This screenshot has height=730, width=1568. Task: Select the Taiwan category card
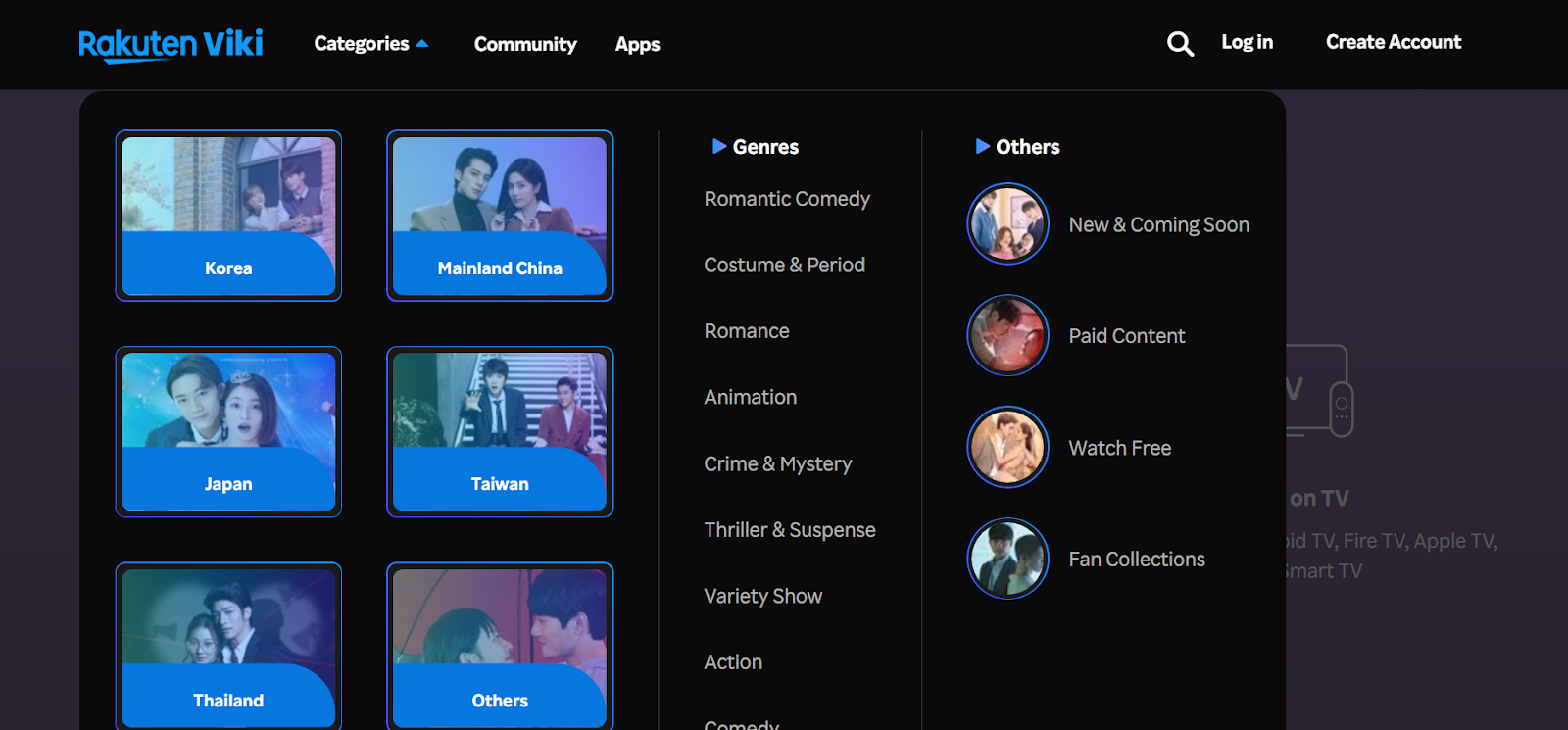(500, 431)
